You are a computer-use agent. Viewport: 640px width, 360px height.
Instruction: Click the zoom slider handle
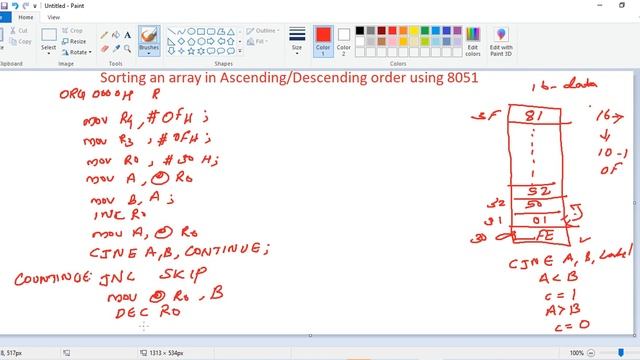click(621, 353)
